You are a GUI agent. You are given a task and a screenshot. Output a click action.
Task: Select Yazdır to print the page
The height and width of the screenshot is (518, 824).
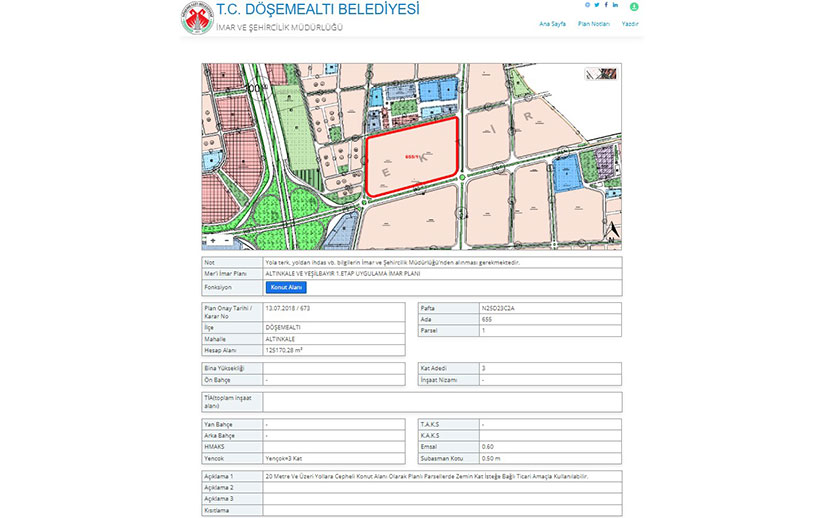pos(630,23)
